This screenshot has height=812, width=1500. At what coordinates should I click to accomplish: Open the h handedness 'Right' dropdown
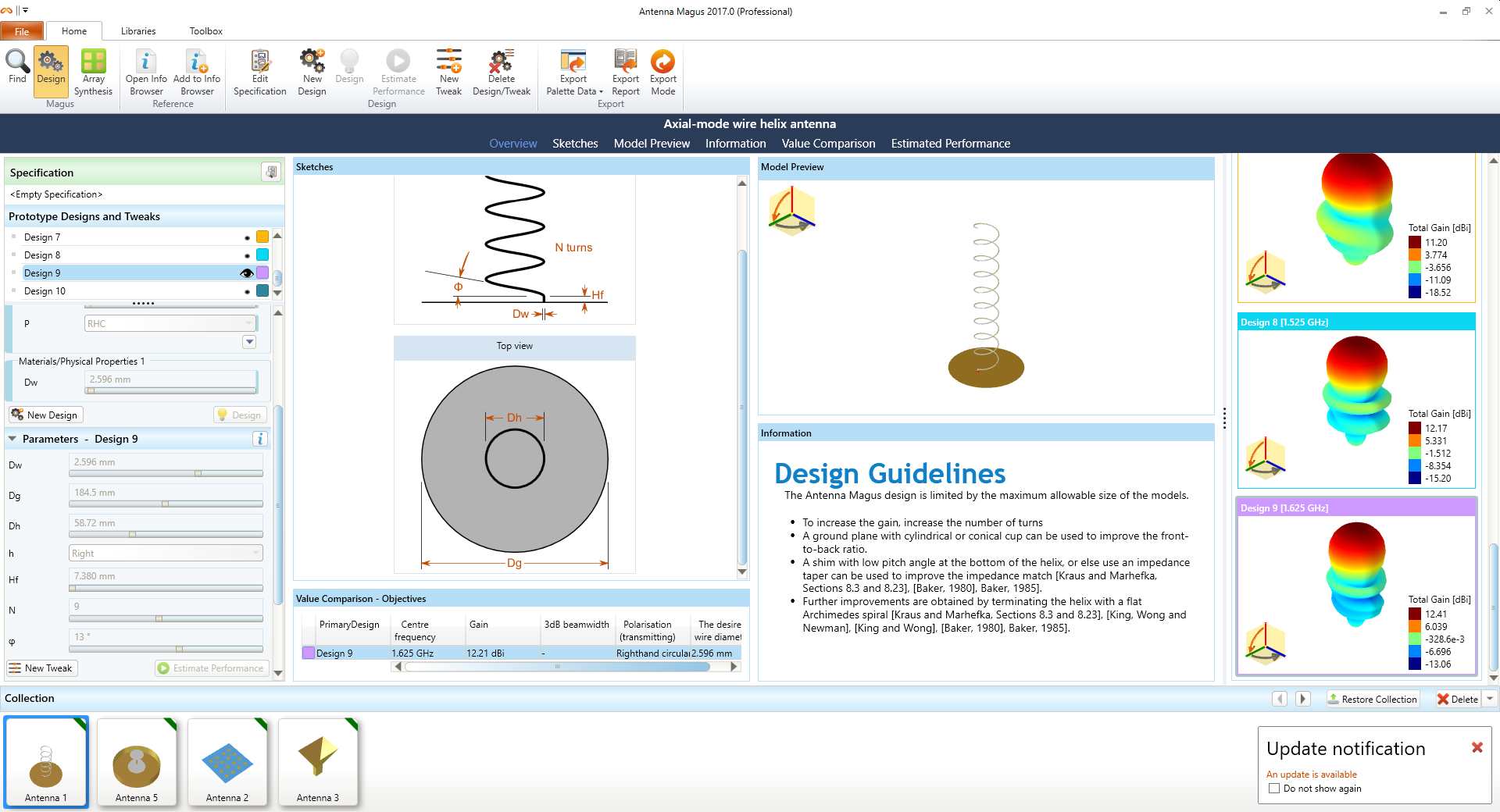[x=166, y=554]
